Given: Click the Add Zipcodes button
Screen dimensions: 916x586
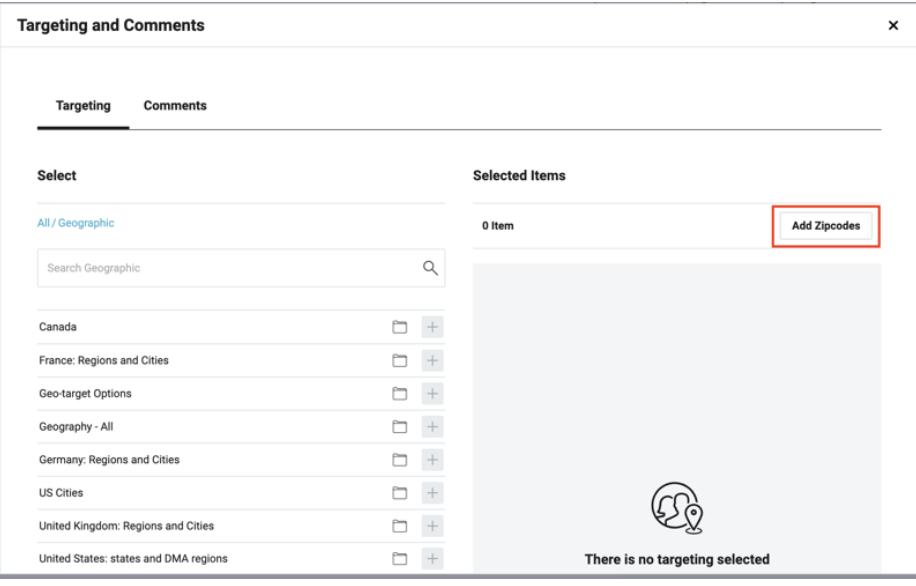Looking at the screenshot, I should click(825, 226).
